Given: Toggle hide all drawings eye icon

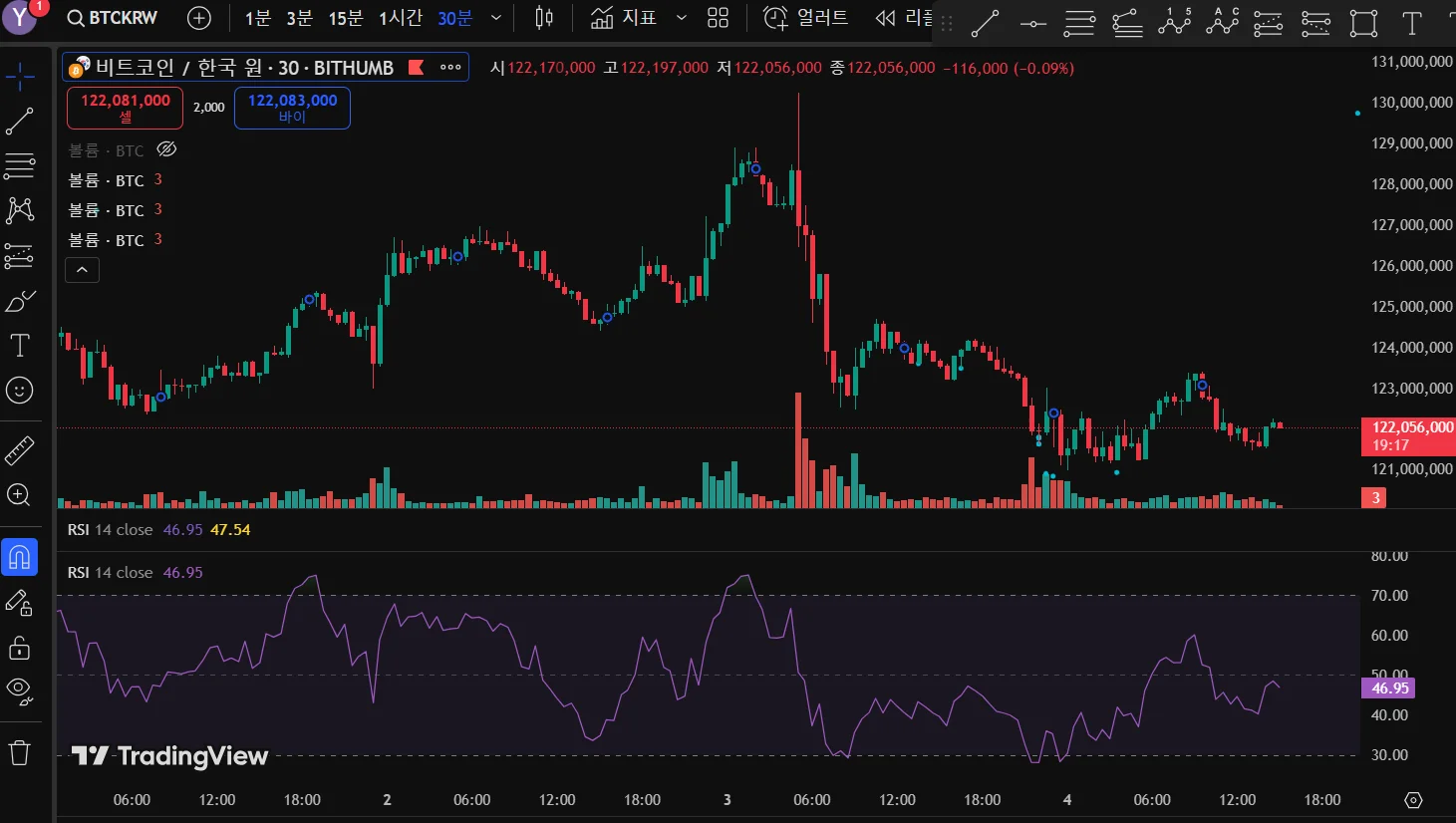Looking at the screenshot, I should (20, 689).
